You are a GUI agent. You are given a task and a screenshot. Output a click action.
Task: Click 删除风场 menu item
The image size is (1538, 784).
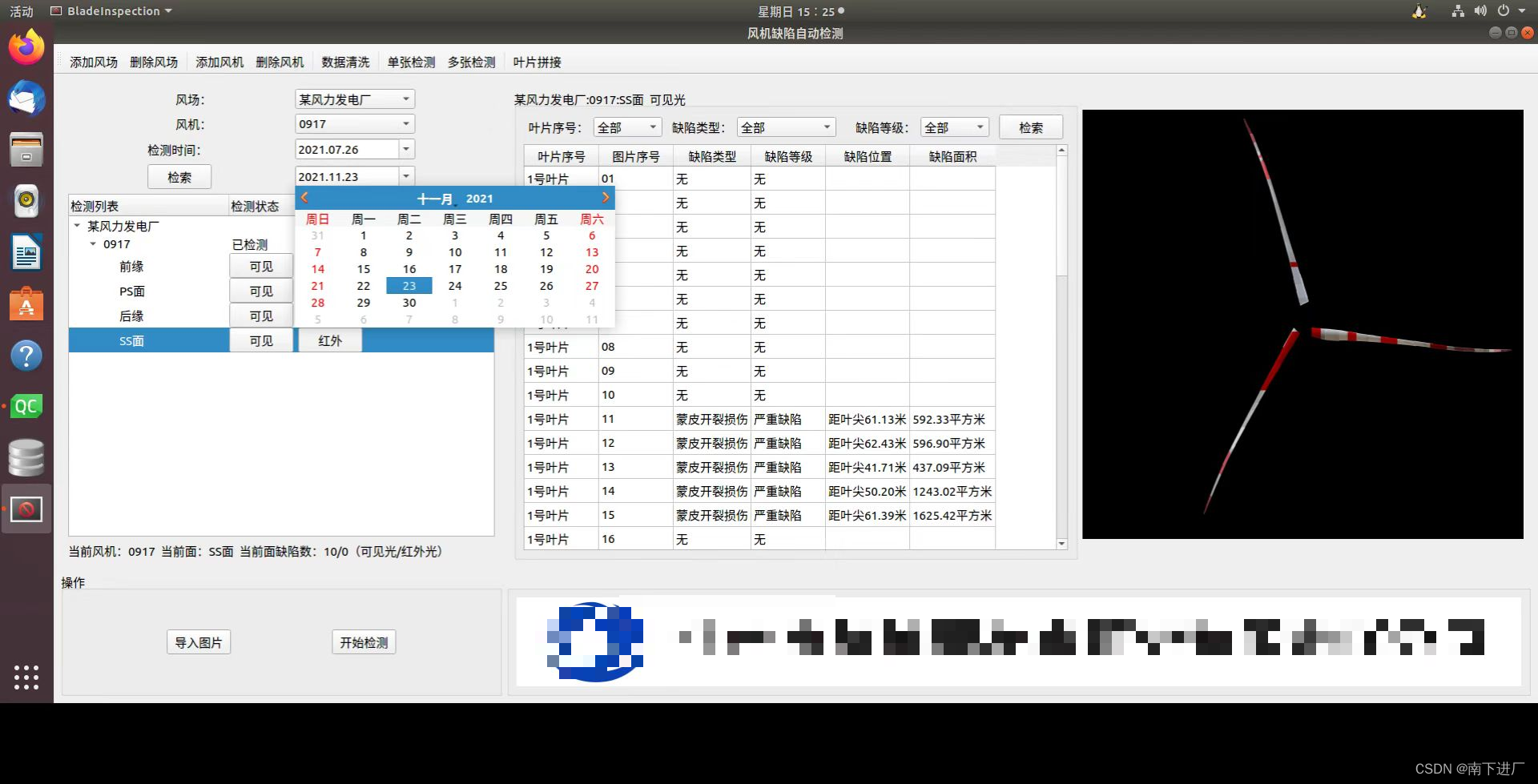(154, 62)
